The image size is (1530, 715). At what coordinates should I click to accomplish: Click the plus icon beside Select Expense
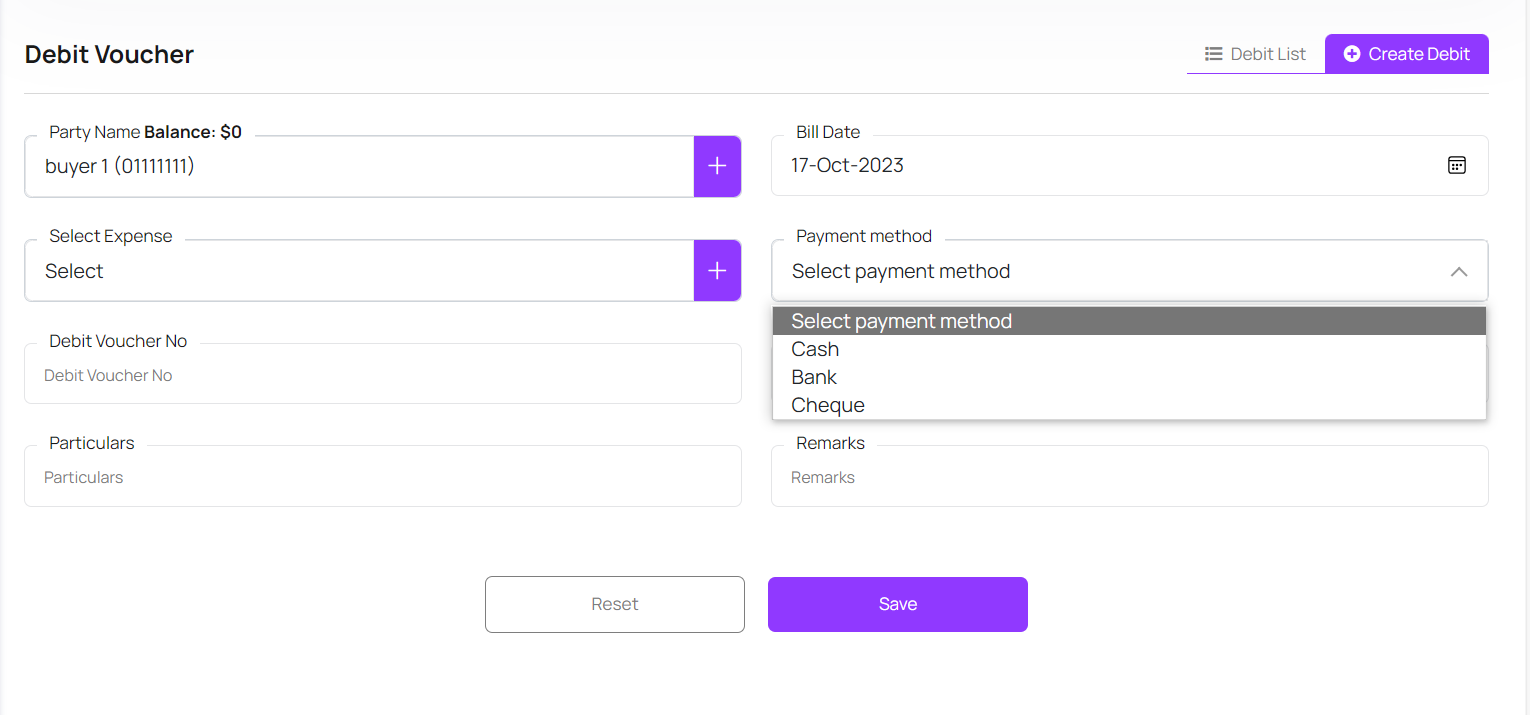[x=717, y=270]
